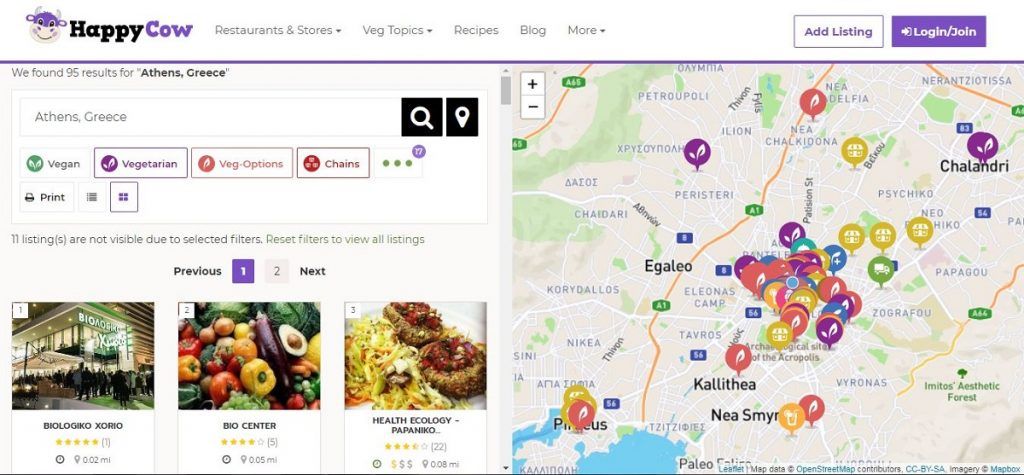Switch to grid view layout
1024x475 pixels.
[x=124, y=197]
